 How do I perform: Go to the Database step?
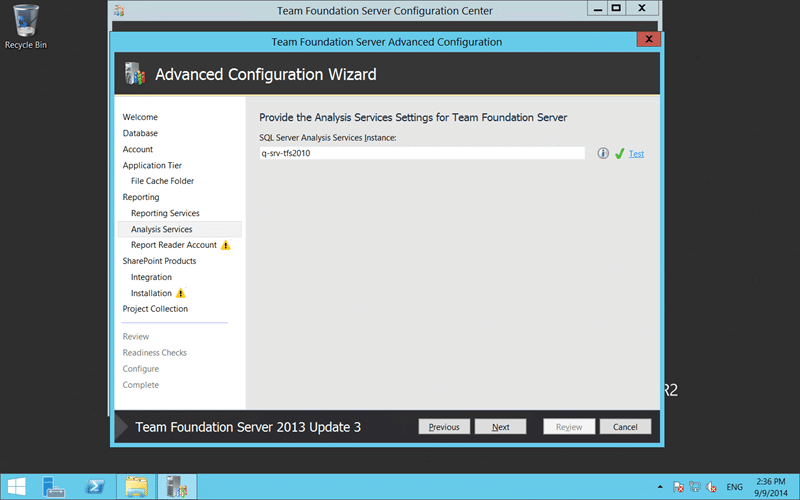[x=140, y=133]
